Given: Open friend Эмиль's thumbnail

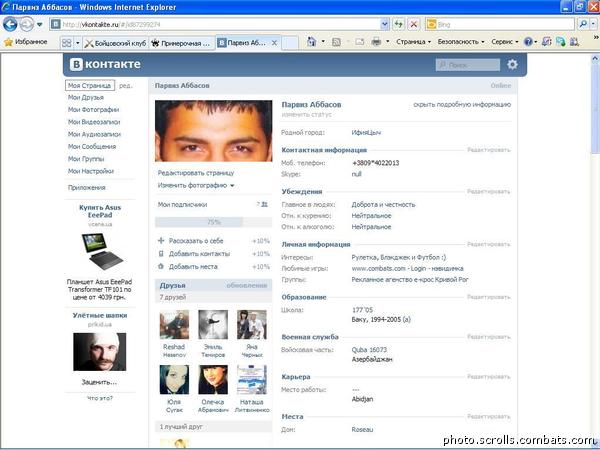Looking at the screenshot, I should tap(213, 324).
